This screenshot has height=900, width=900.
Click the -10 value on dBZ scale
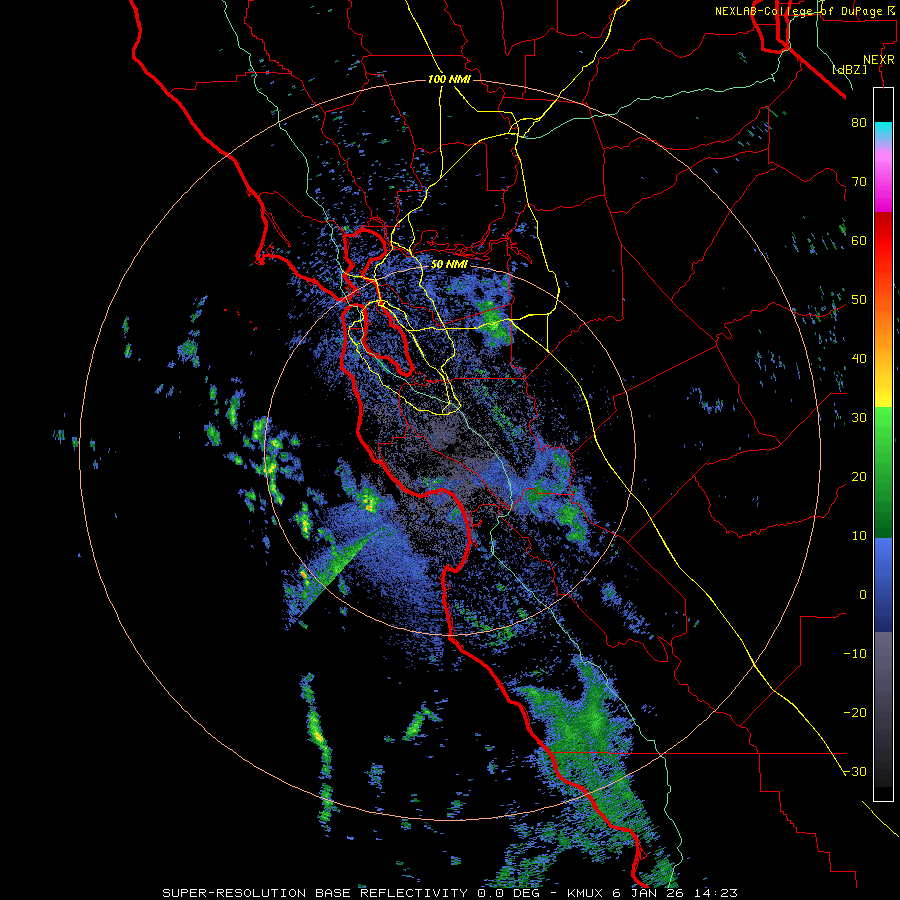tap(855, 654)
